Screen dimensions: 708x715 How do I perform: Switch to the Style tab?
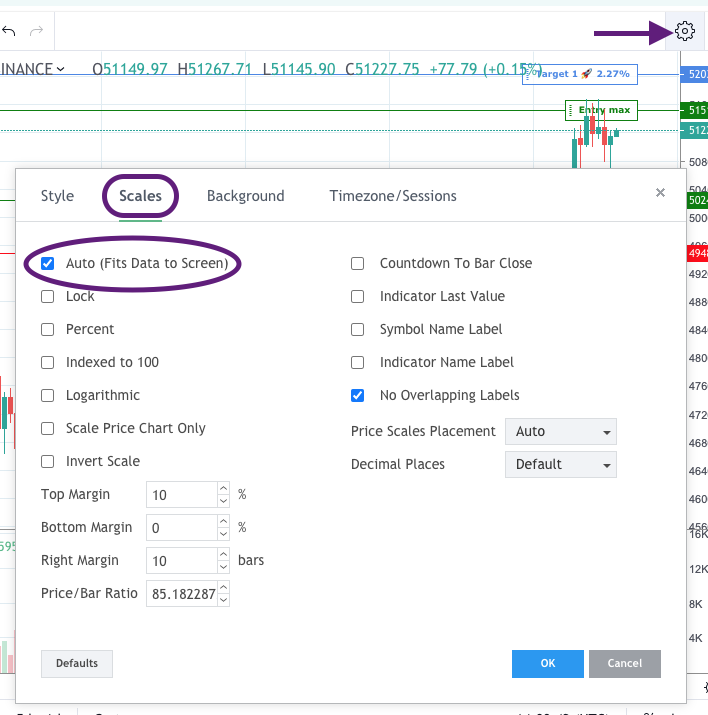(57, 196)
